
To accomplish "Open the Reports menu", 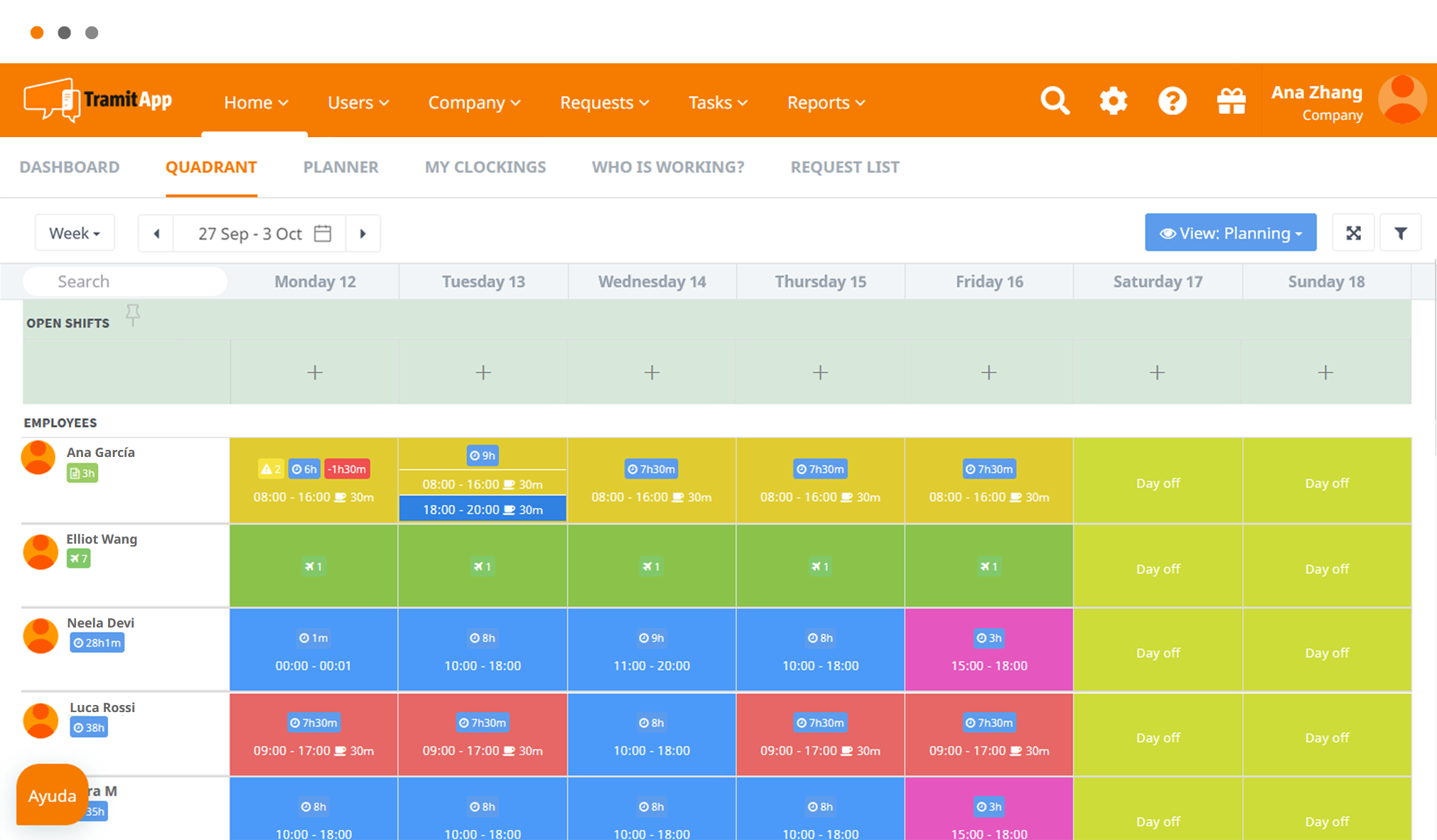I will 826,102.
